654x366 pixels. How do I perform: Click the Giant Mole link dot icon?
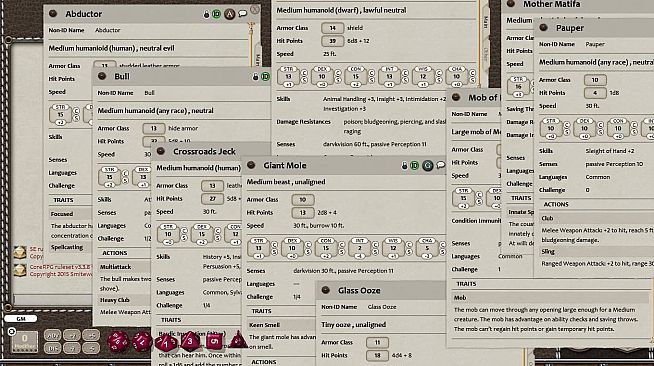point(251,165)
